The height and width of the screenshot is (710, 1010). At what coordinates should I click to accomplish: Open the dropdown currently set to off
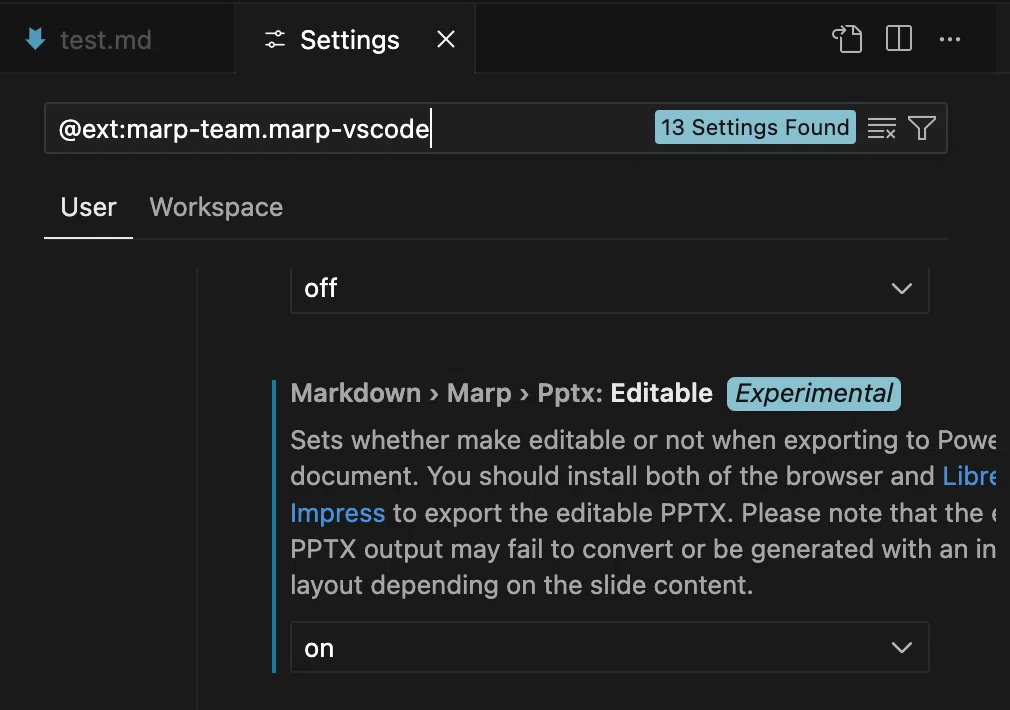point(609,289)
